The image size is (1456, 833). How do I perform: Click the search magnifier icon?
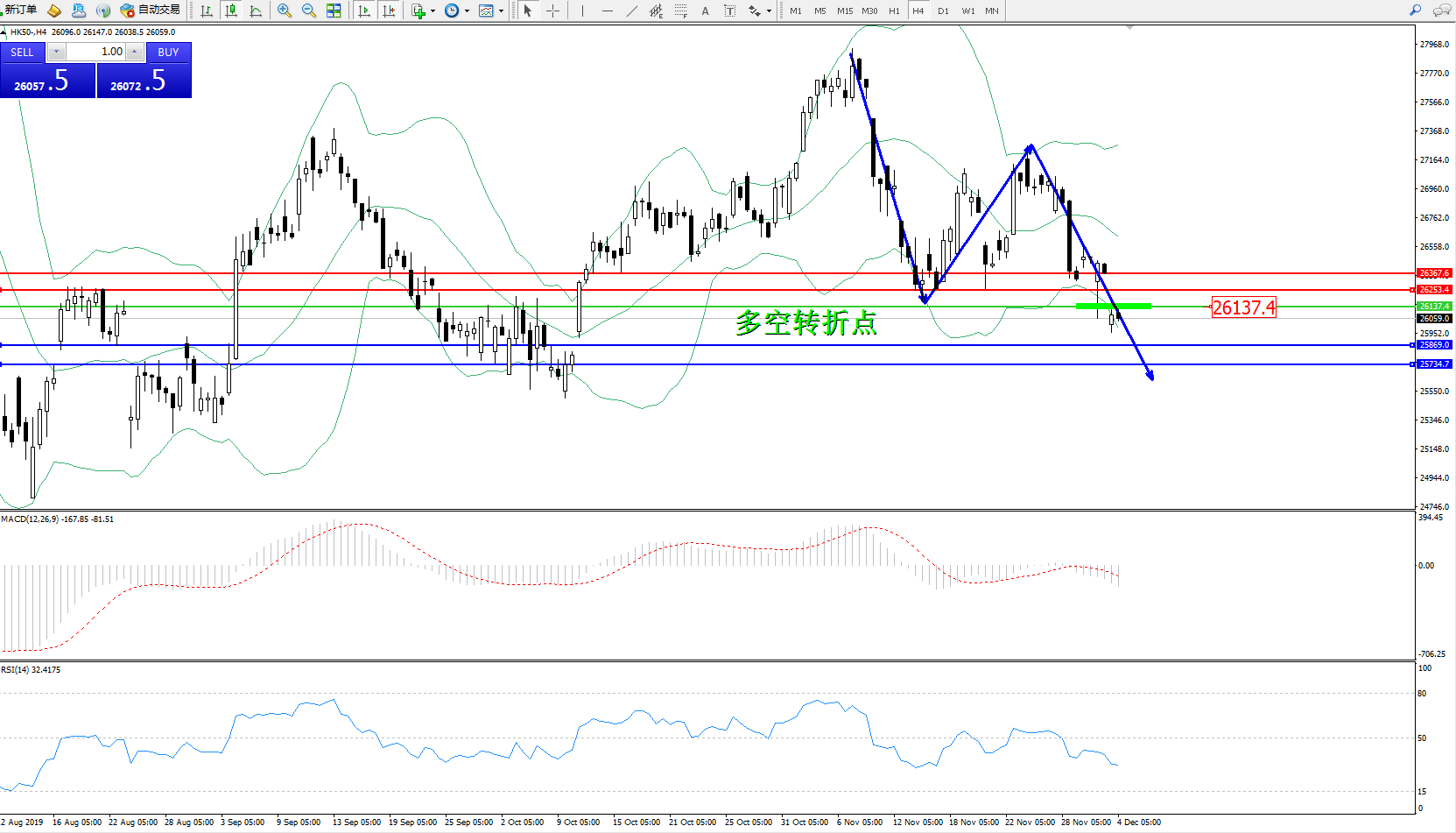[1415, 11]
